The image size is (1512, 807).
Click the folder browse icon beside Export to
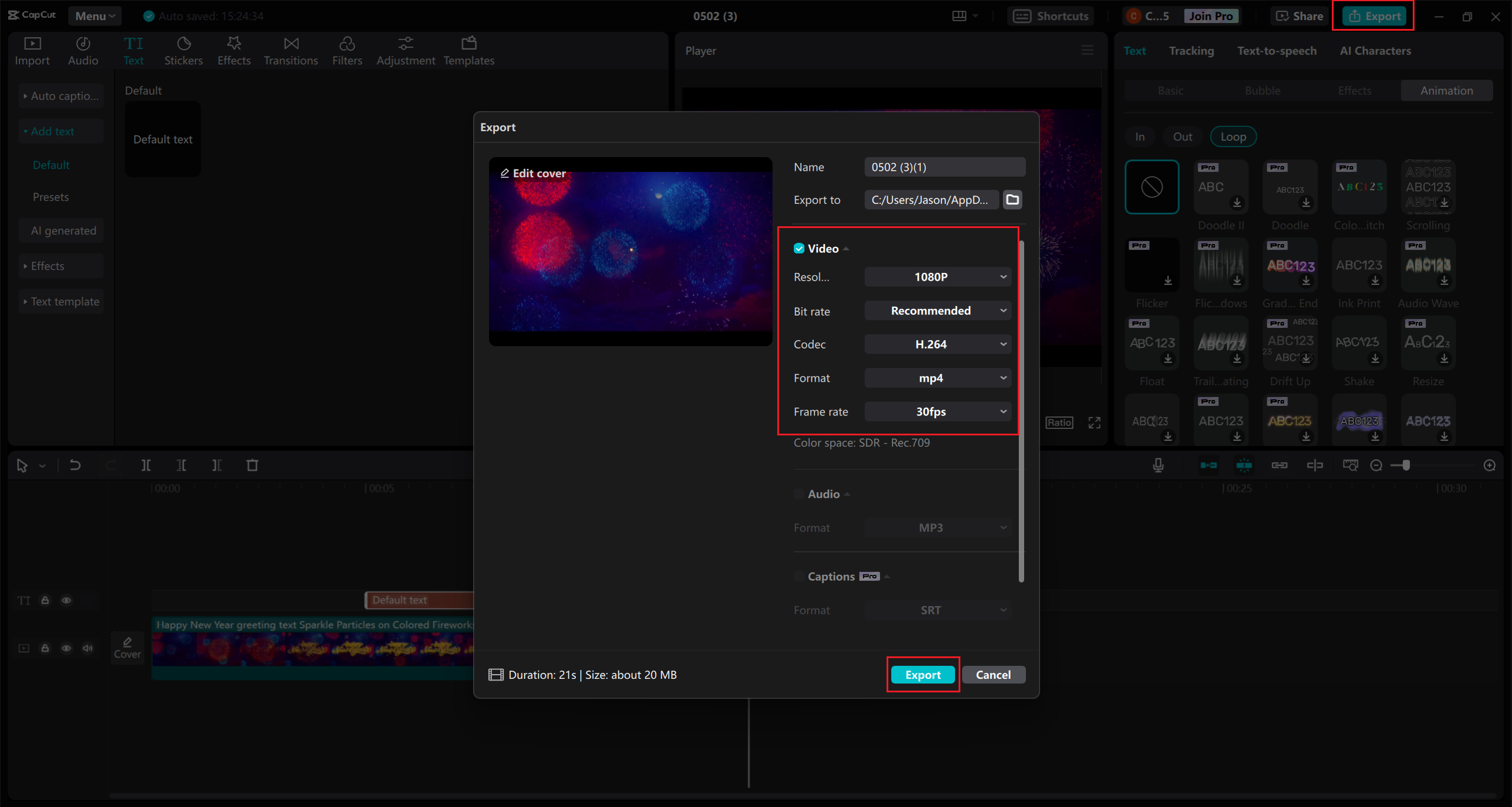coord(1012,200)
